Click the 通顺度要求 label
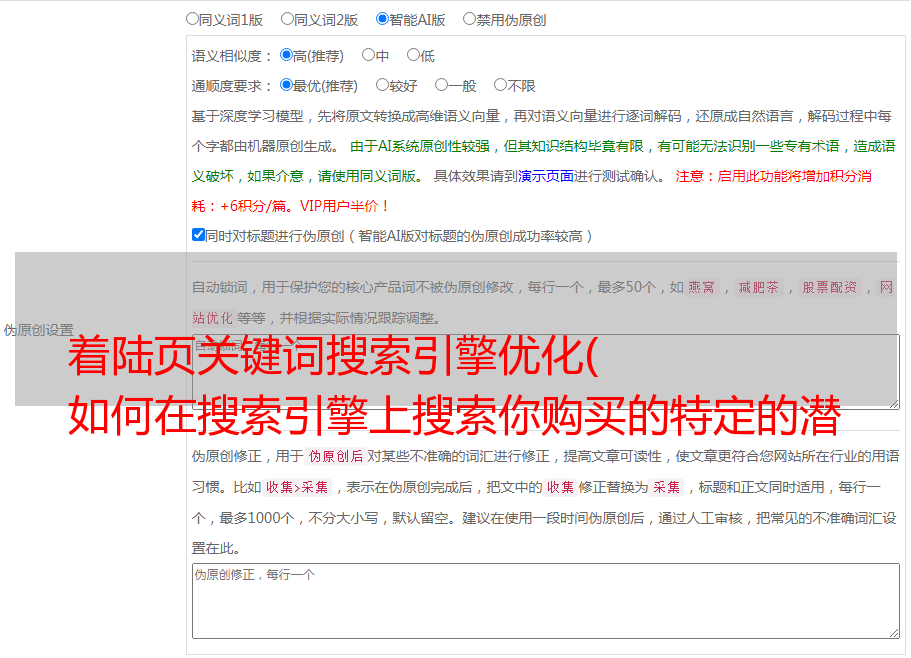Viewport: 911px width, 658px height. tap(232, 86)
